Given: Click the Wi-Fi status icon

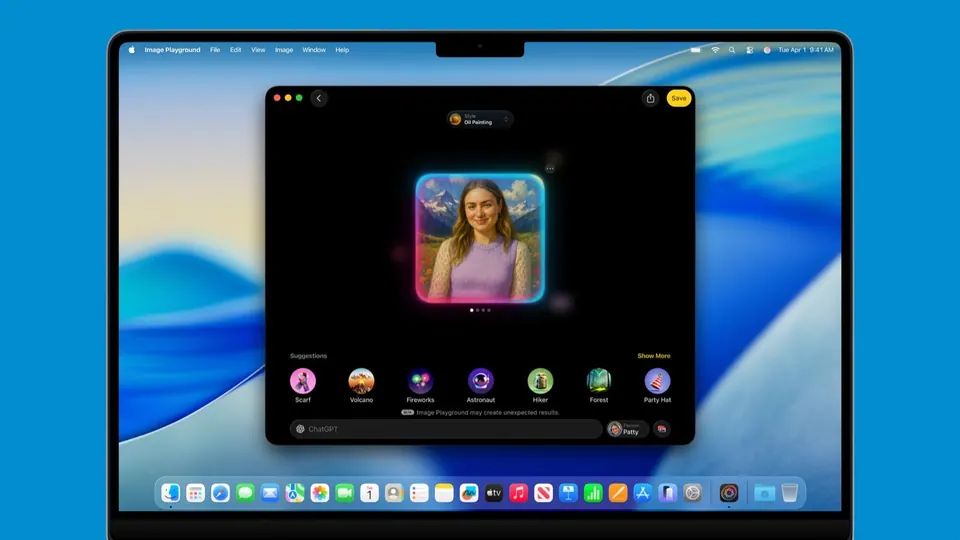Looking at the screenshot, I should click(715, 50).
